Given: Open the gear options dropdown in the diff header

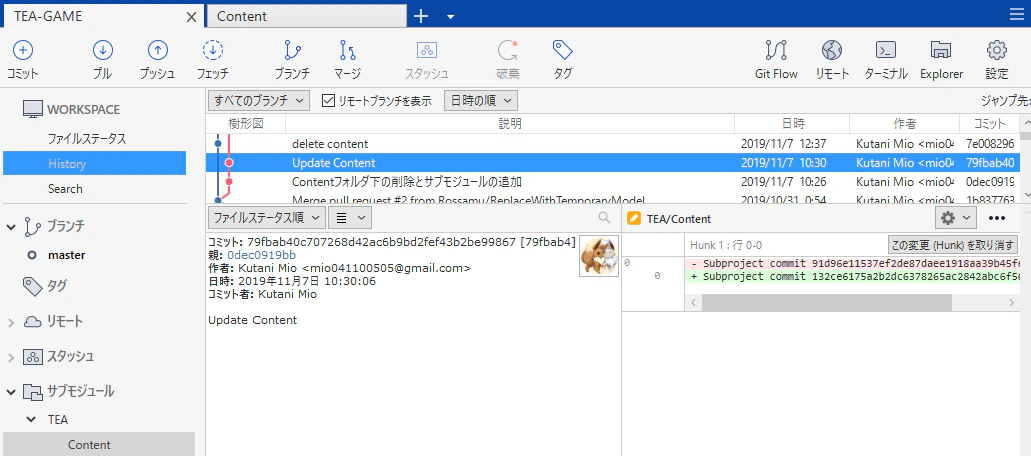Looking at the screenshot, I should pyautogui.click(x=955, y=218).
